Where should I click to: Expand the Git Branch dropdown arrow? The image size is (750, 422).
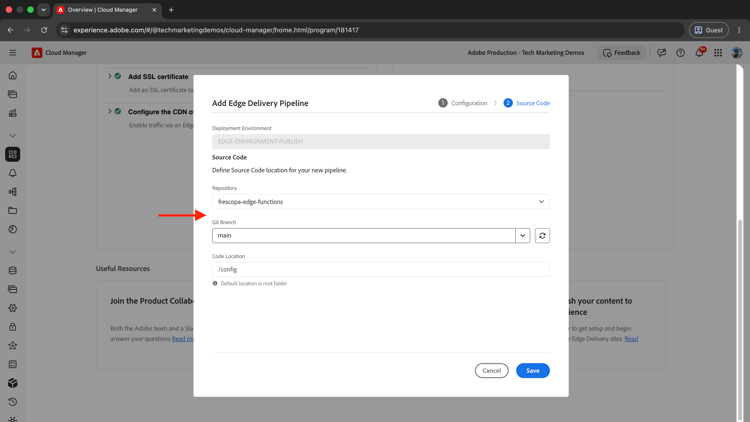coord(522,235)
